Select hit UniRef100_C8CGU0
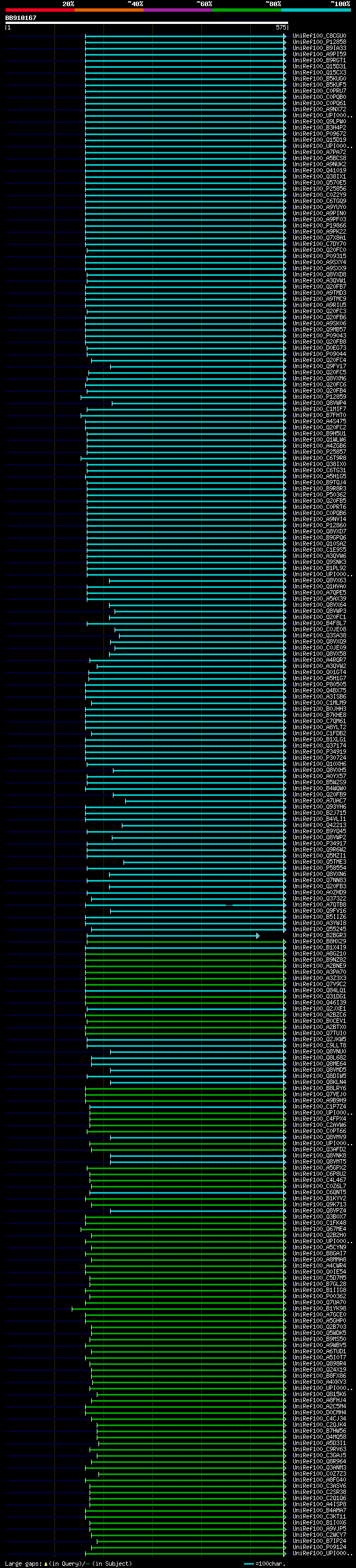Image resolution: width=356 pixels, height=1568 pixels. (x=319, y=36)
